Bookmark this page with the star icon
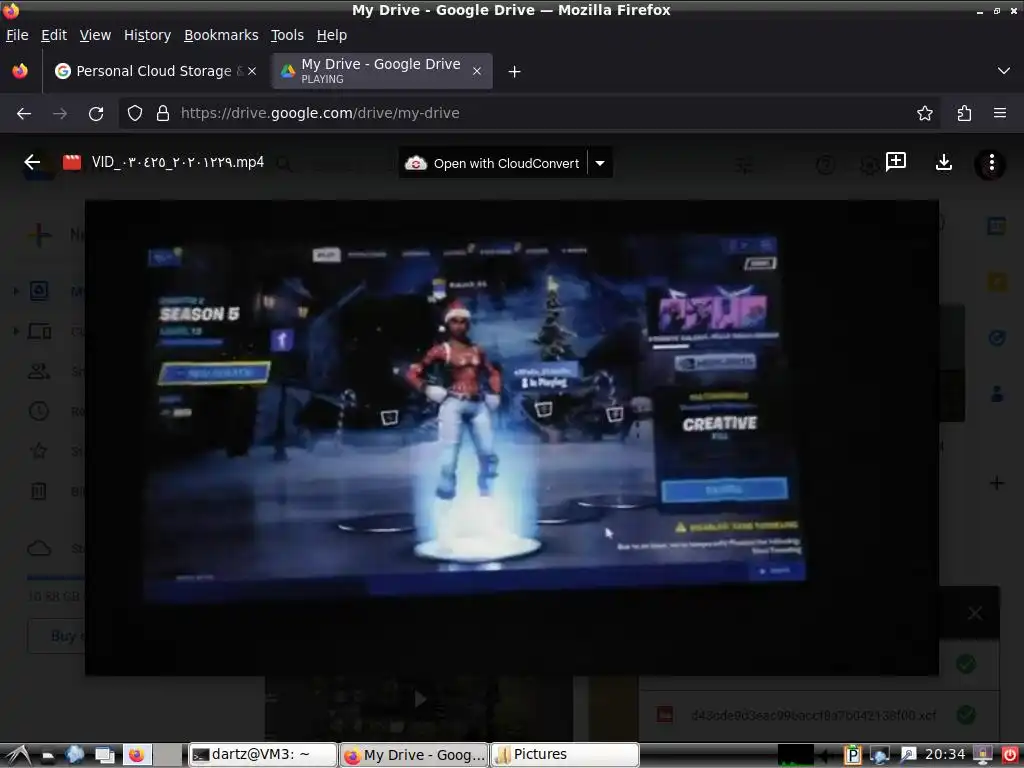Screen dimensions: 1024x768 click(925, 114)
